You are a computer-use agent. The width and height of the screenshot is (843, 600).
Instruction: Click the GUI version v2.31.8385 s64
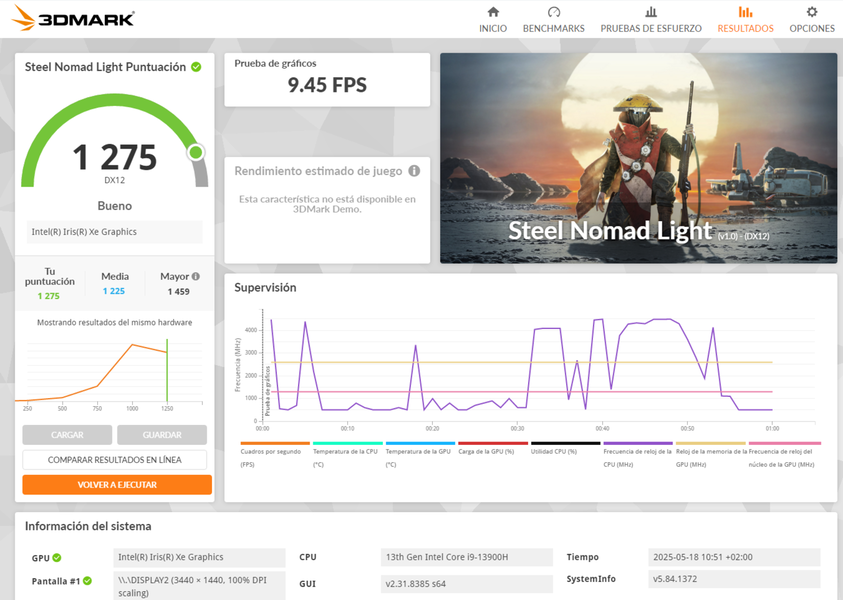[467, 583]
